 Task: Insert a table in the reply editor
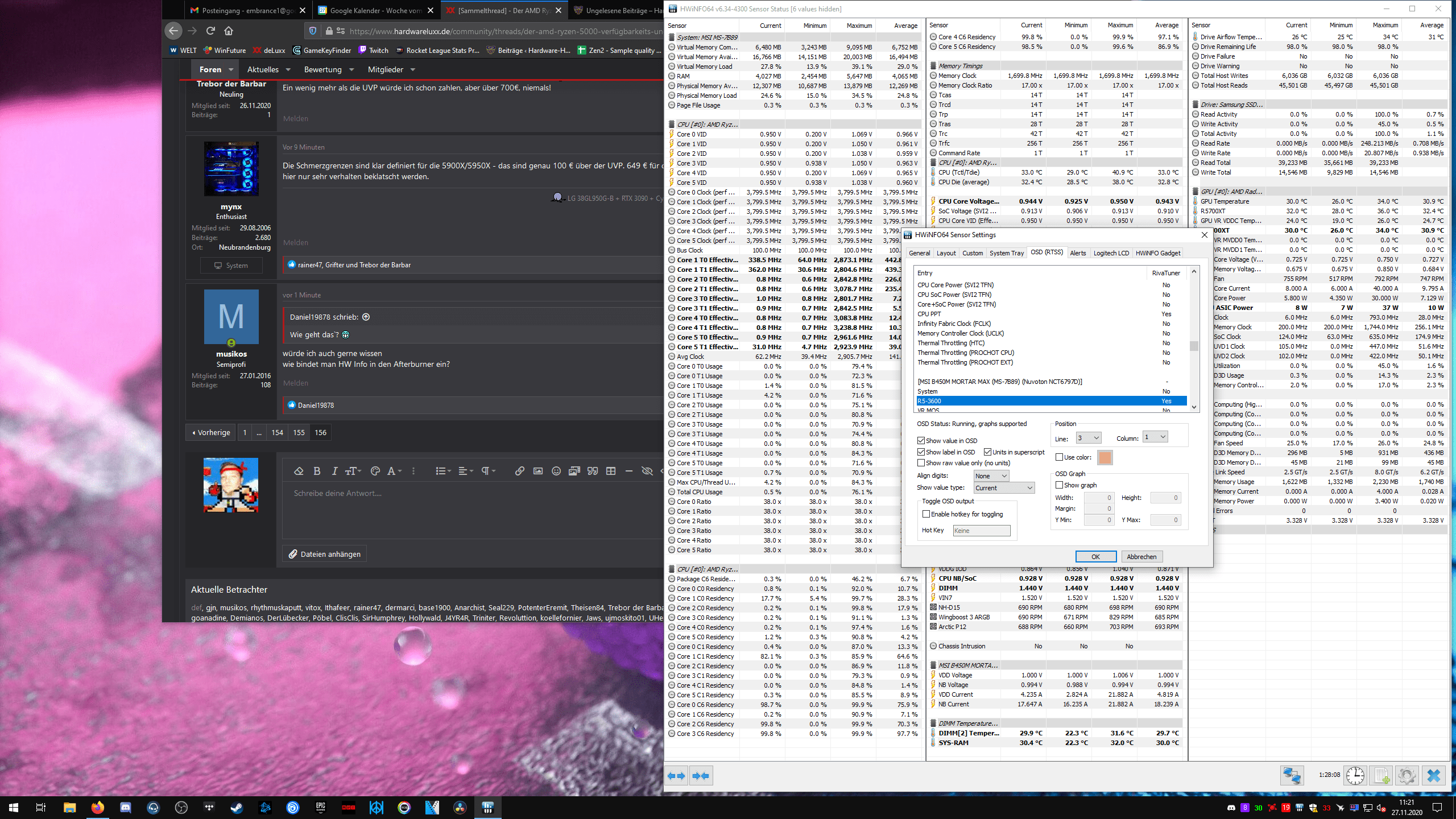611,471
